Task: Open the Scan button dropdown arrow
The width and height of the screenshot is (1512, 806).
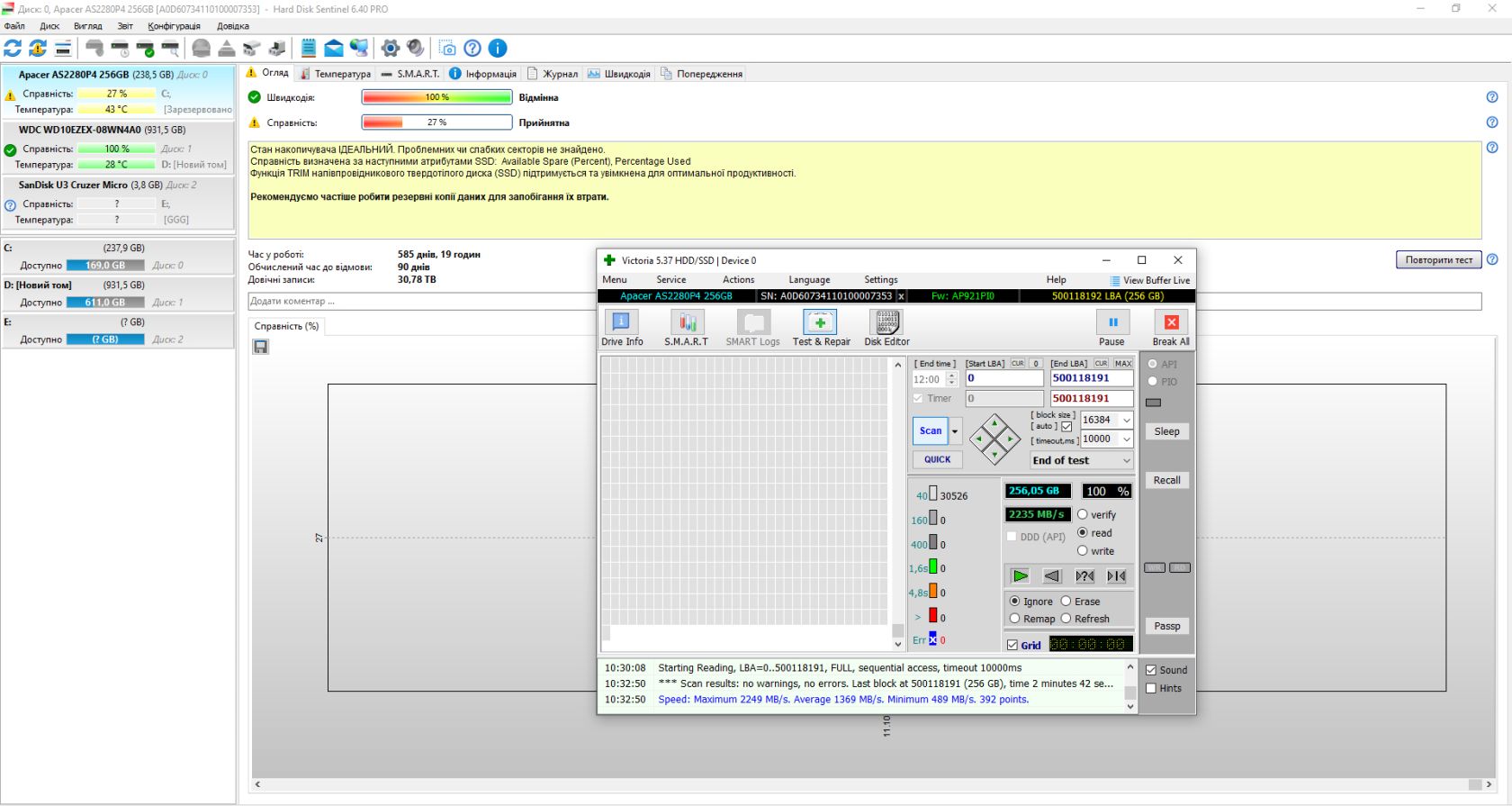Action: pos(955,431)
